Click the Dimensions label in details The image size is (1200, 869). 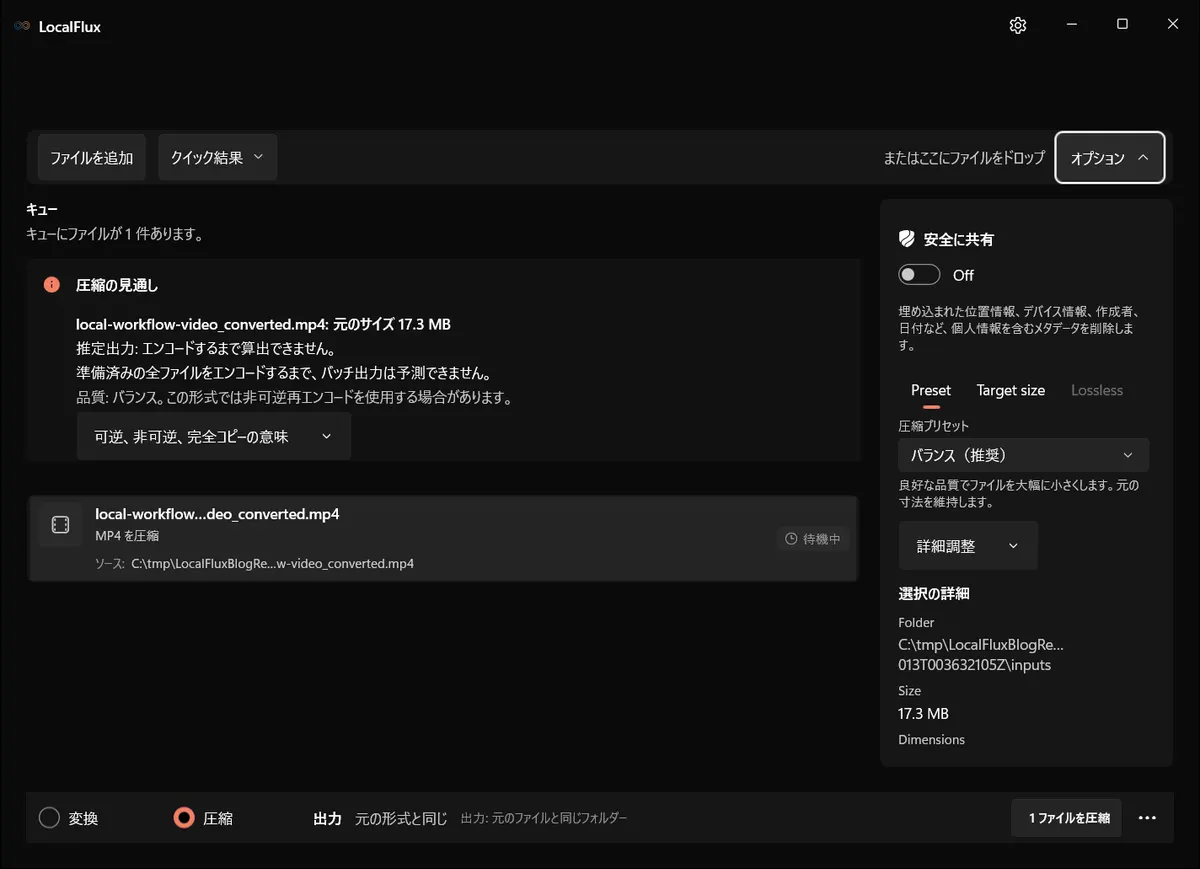(x=932, y=740)
